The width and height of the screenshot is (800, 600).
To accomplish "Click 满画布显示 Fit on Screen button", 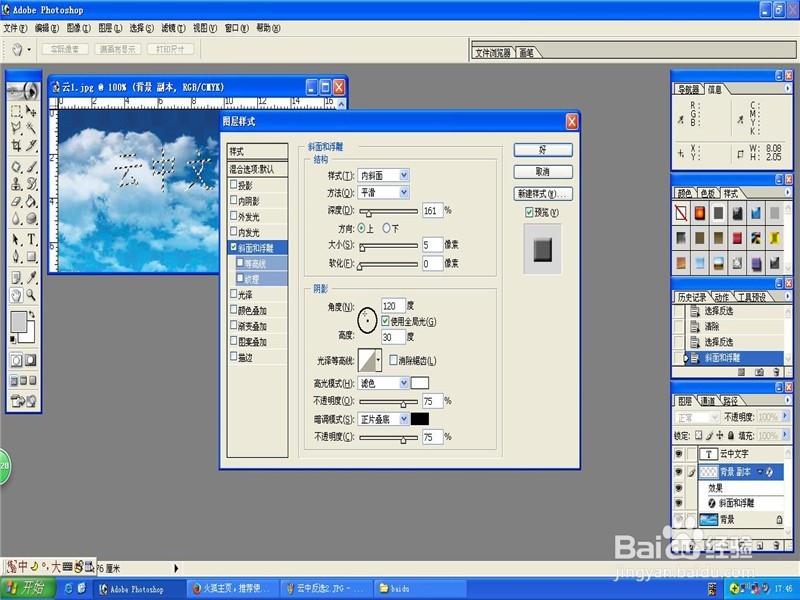I will pyautogui.click(x=118, y=49).
